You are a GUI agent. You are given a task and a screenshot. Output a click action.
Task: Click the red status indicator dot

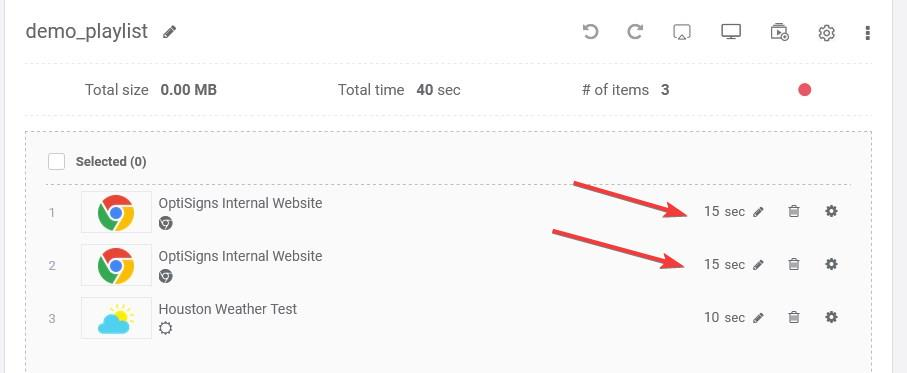pyautogui.click(x=805, y=90)
